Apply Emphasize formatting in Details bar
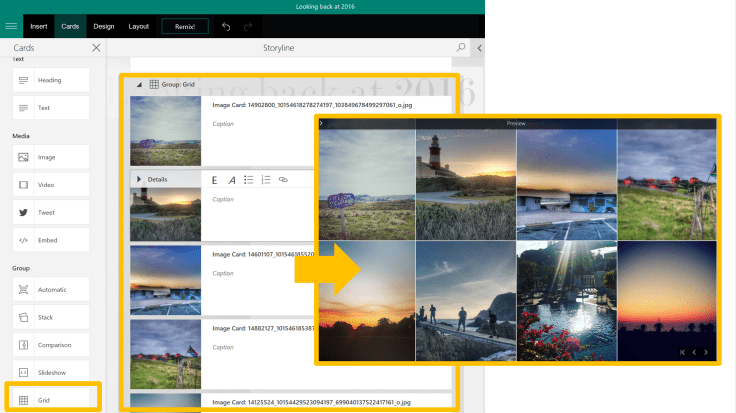The width and height of the screenshot is (736, 413). [214, 179]
